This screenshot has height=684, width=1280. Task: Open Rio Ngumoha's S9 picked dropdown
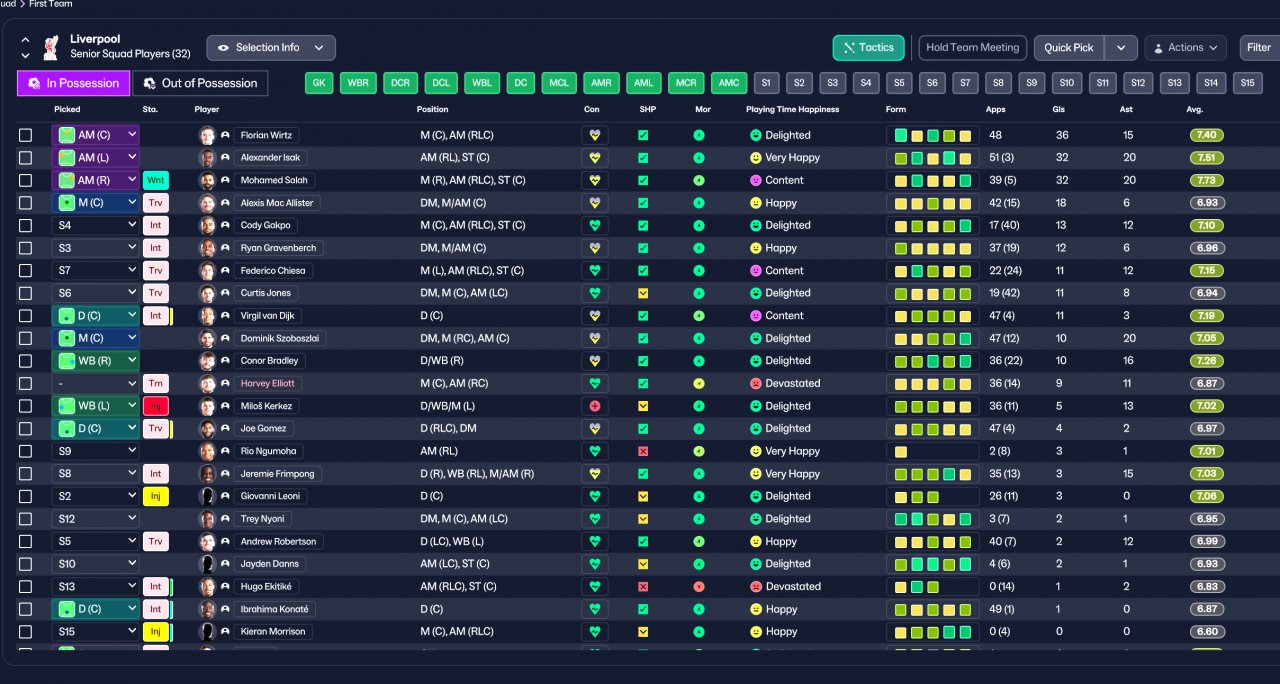click(96, 451)
